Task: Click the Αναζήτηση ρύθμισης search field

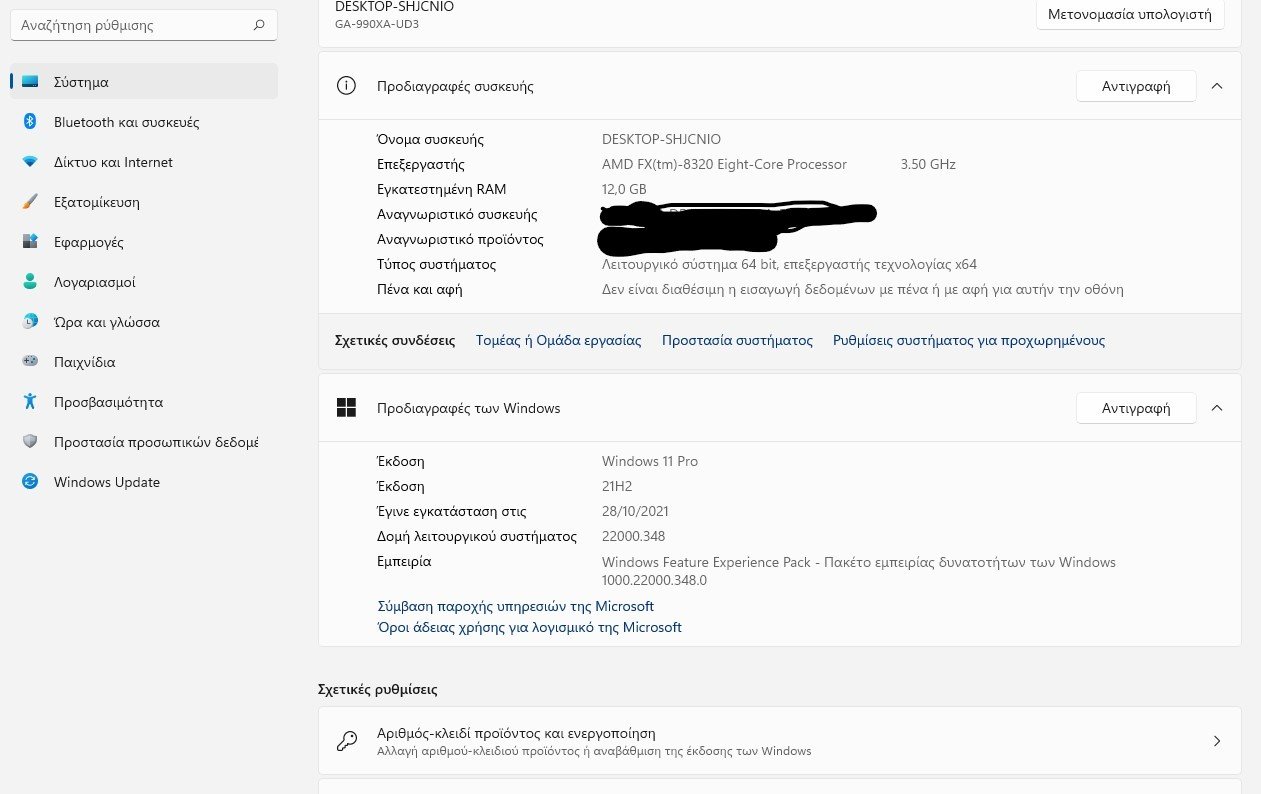Action: [x=143, y=25]
